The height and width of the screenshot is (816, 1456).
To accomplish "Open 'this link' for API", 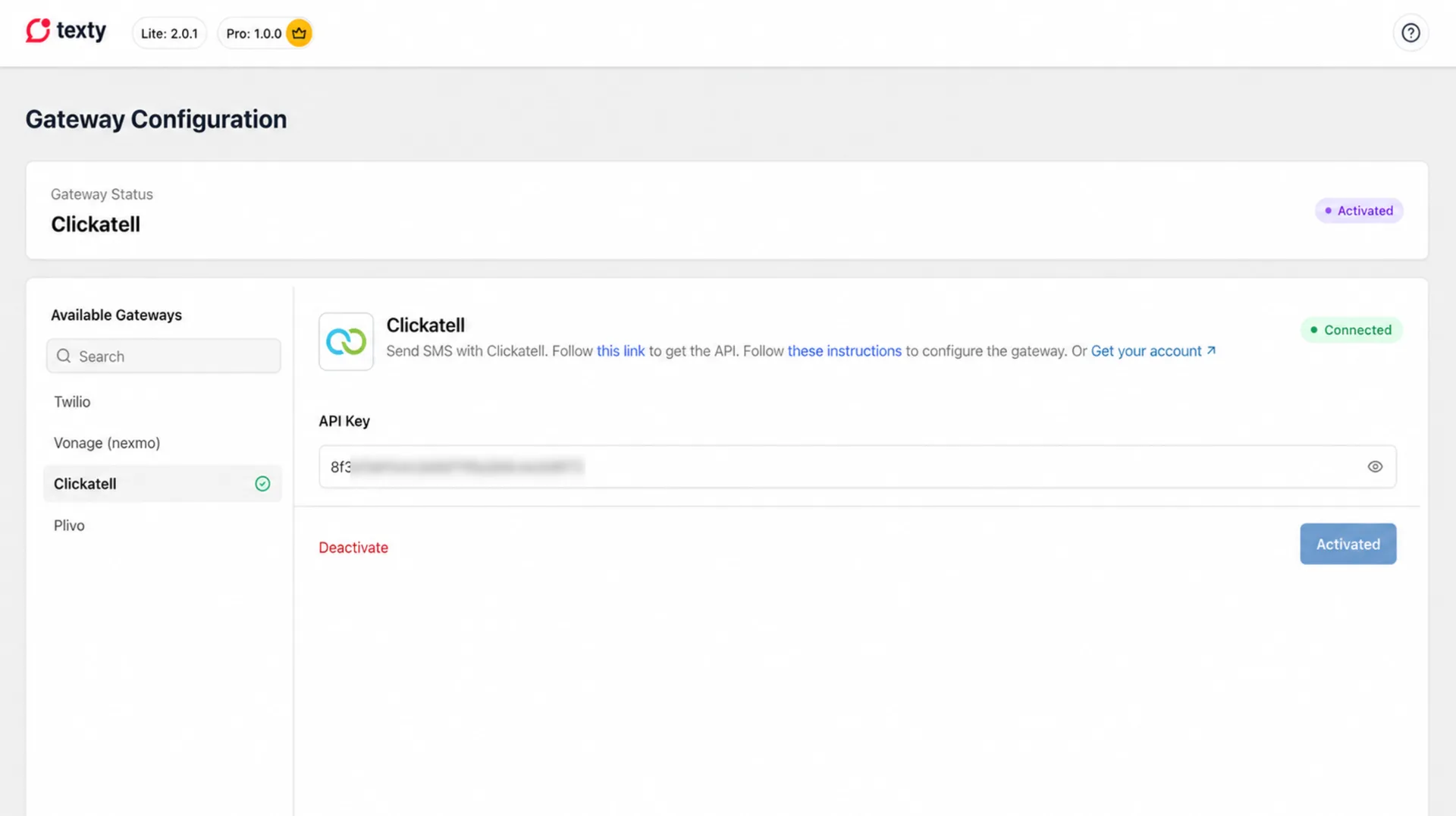I will point(620,351).
